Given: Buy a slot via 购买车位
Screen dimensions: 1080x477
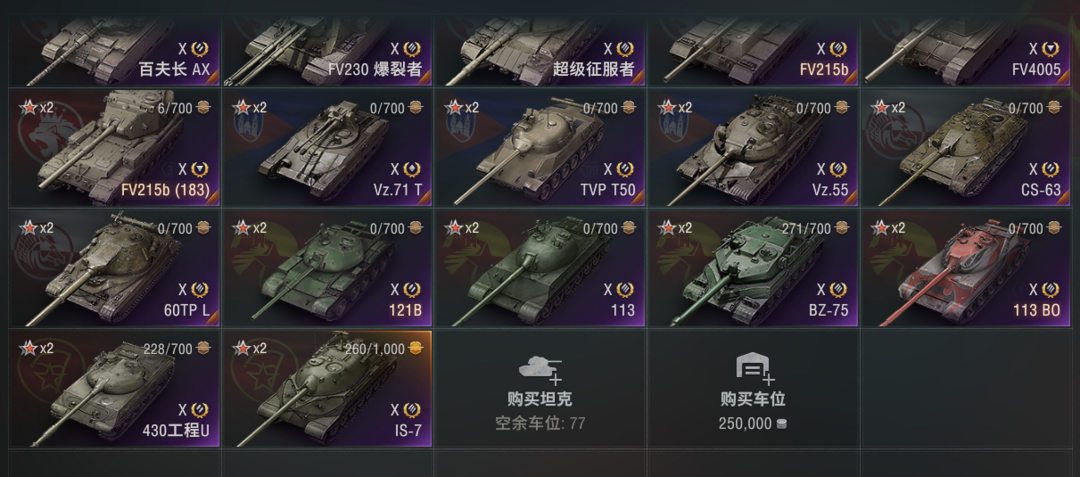Looking at the screenshot, I should point(753,389).
